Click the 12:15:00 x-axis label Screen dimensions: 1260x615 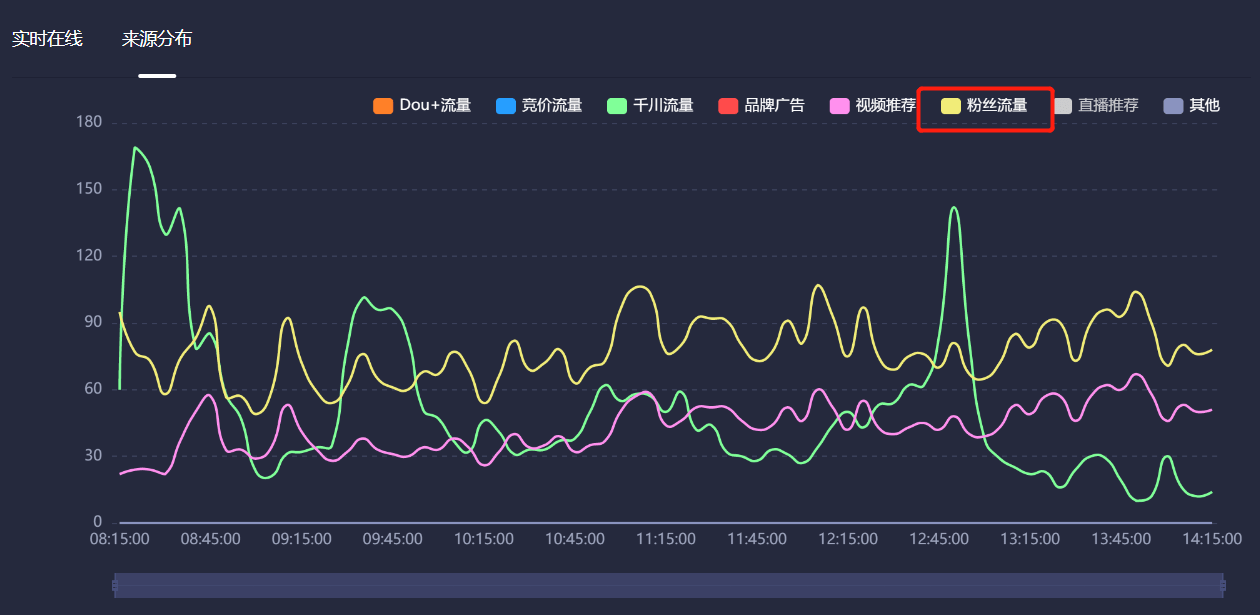pyautogui.click(x=848, y=539)
